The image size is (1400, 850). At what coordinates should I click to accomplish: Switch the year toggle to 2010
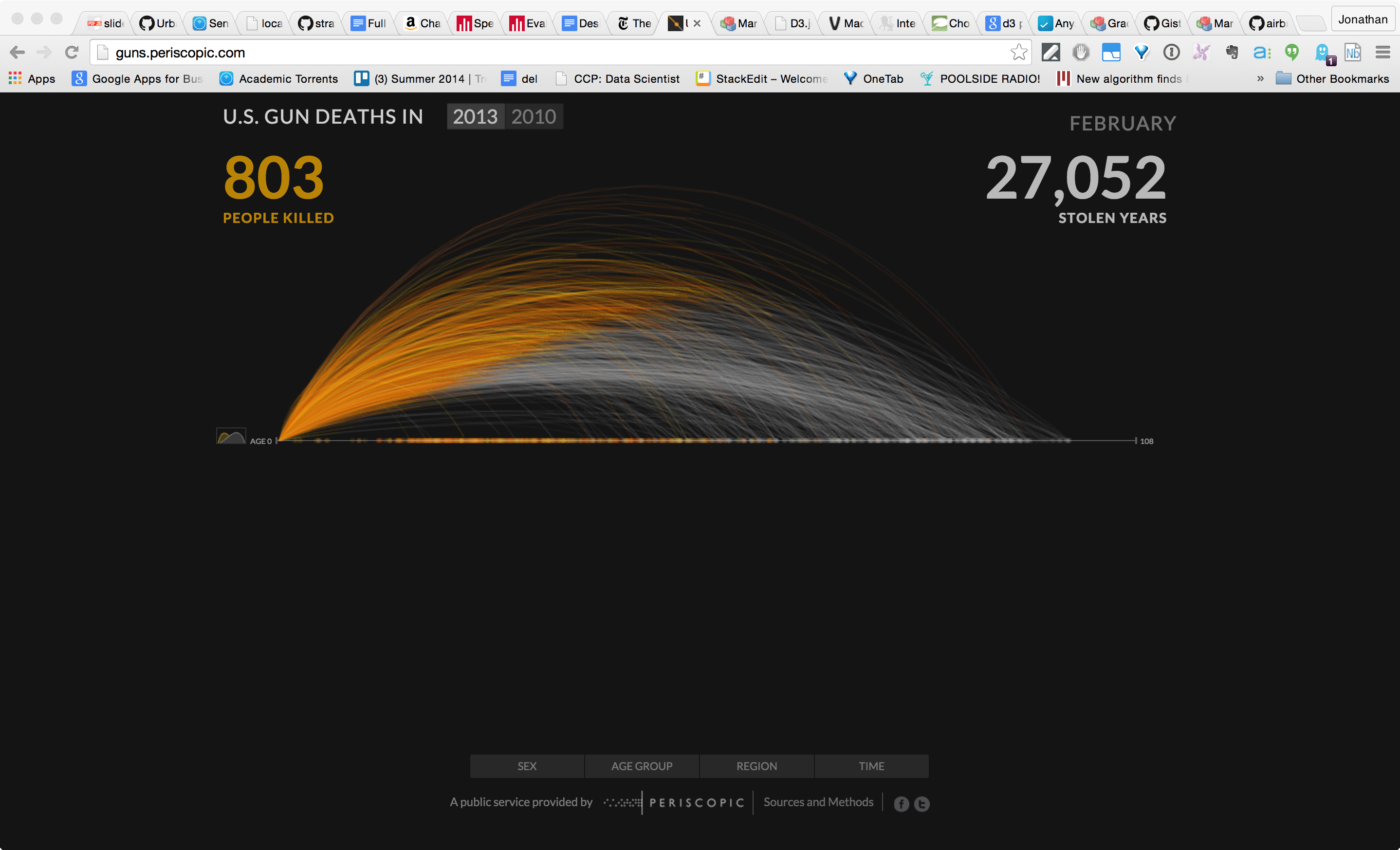pyautogui.click(x=534, y=116)
